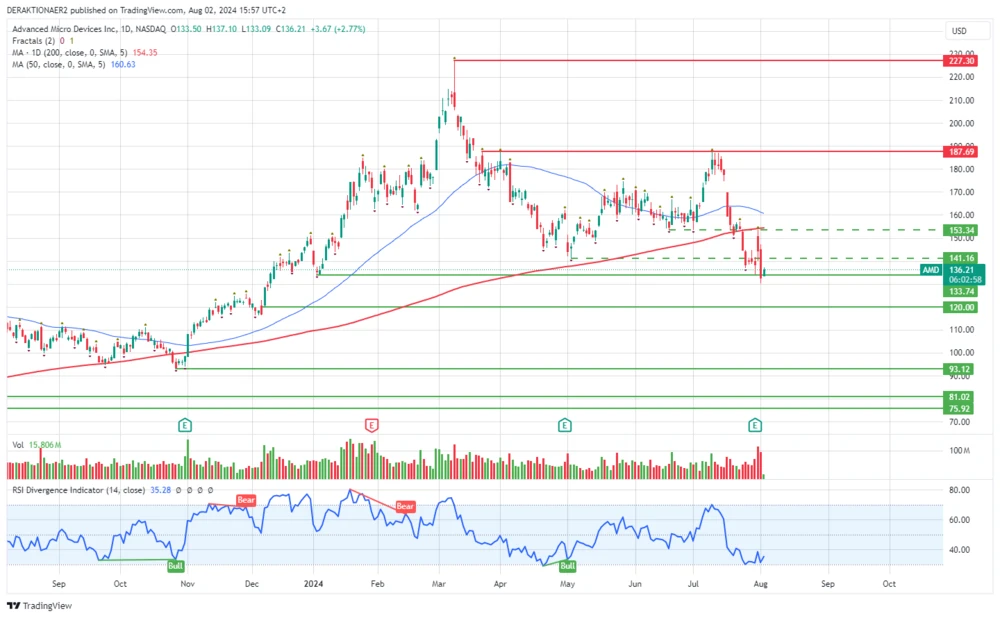This screenshot has height=618, width=1000.
Task: Click the Bear label near the February RSI peak
Action: click(x=404, y=507)
